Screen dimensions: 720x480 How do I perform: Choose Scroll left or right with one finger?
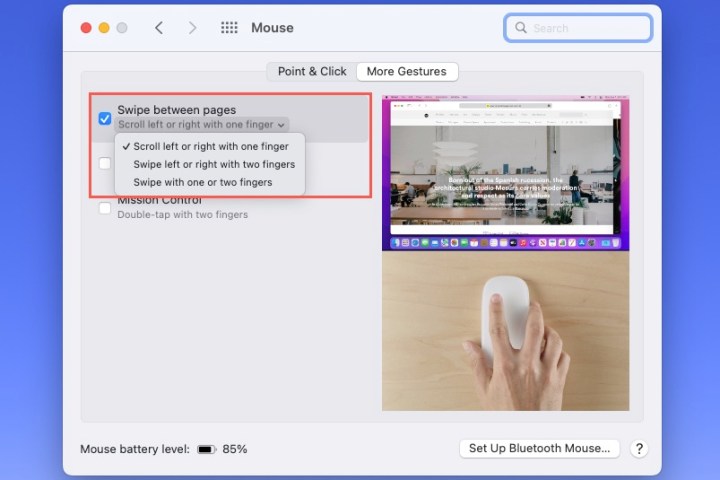pyautogui.click(x=210, y=147)
